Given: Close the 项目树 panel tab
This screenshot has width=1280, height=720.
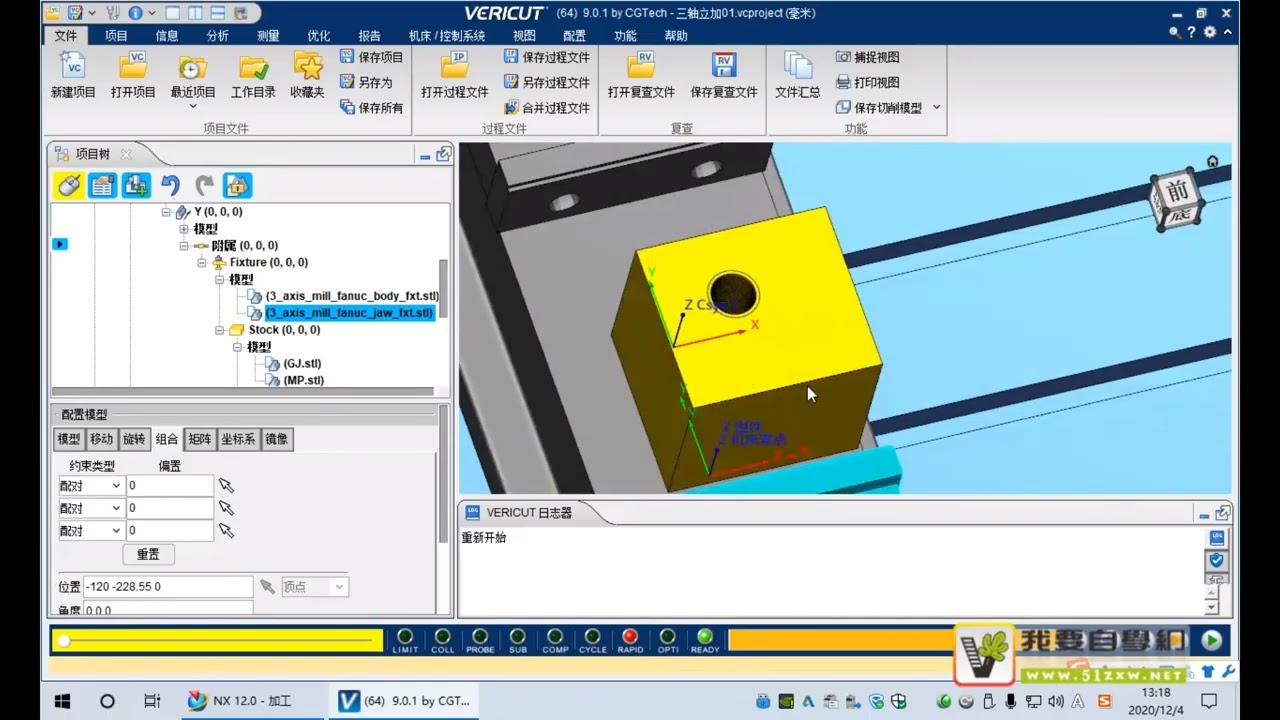Looking at the screenshot, I should [126, 154].
